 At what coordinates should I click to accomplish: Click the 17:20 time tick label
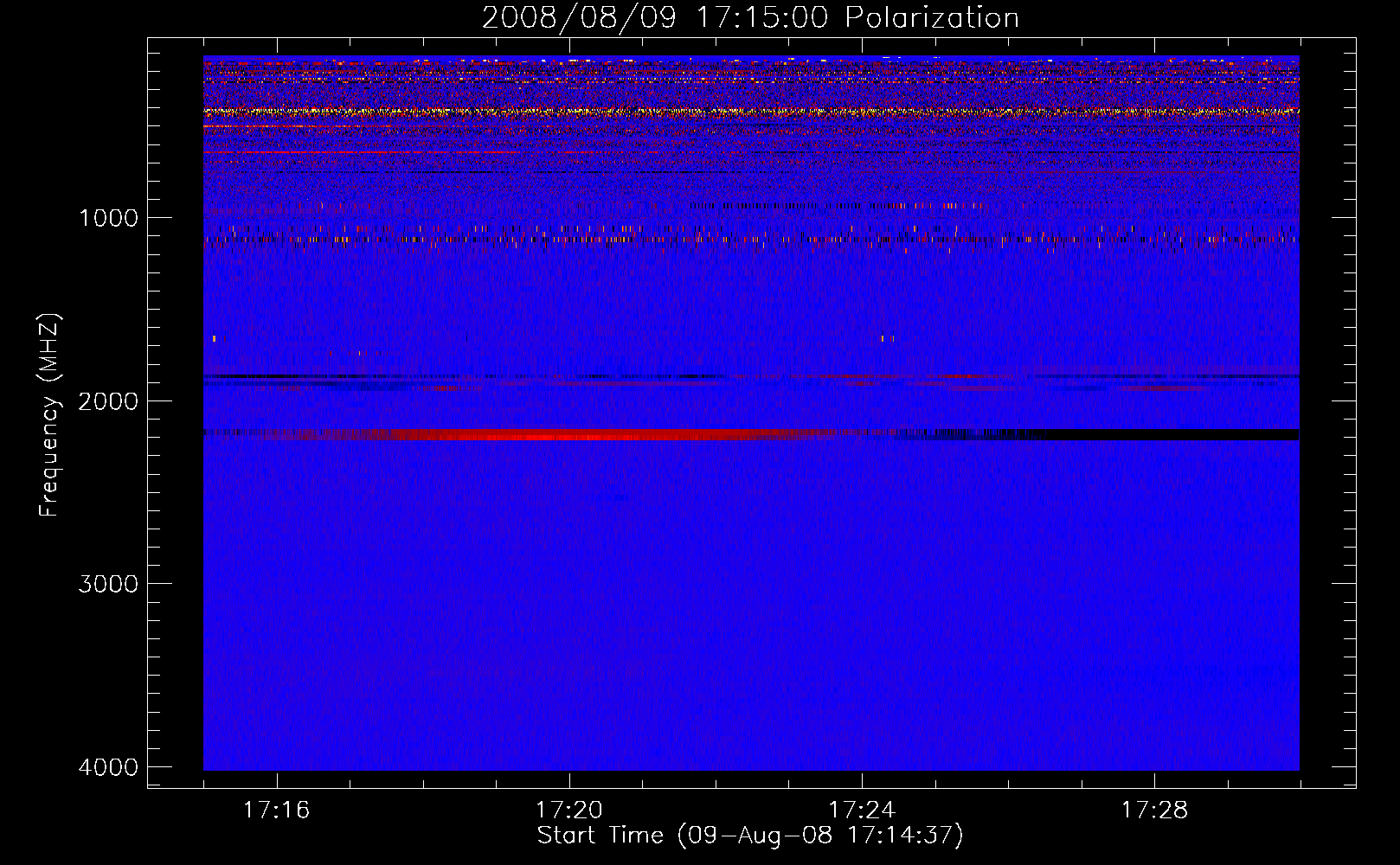point(569,810)
